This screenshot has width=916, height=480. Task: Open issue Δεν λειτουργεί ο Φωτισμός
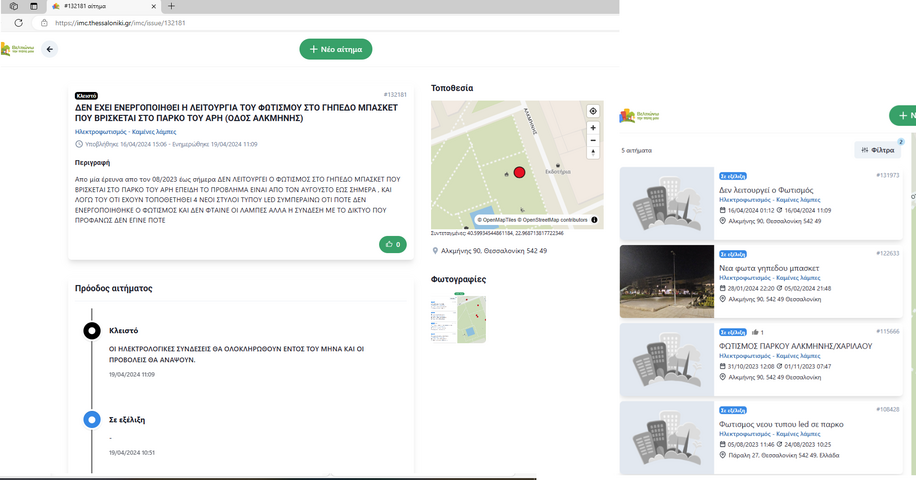tap(766, 190)
